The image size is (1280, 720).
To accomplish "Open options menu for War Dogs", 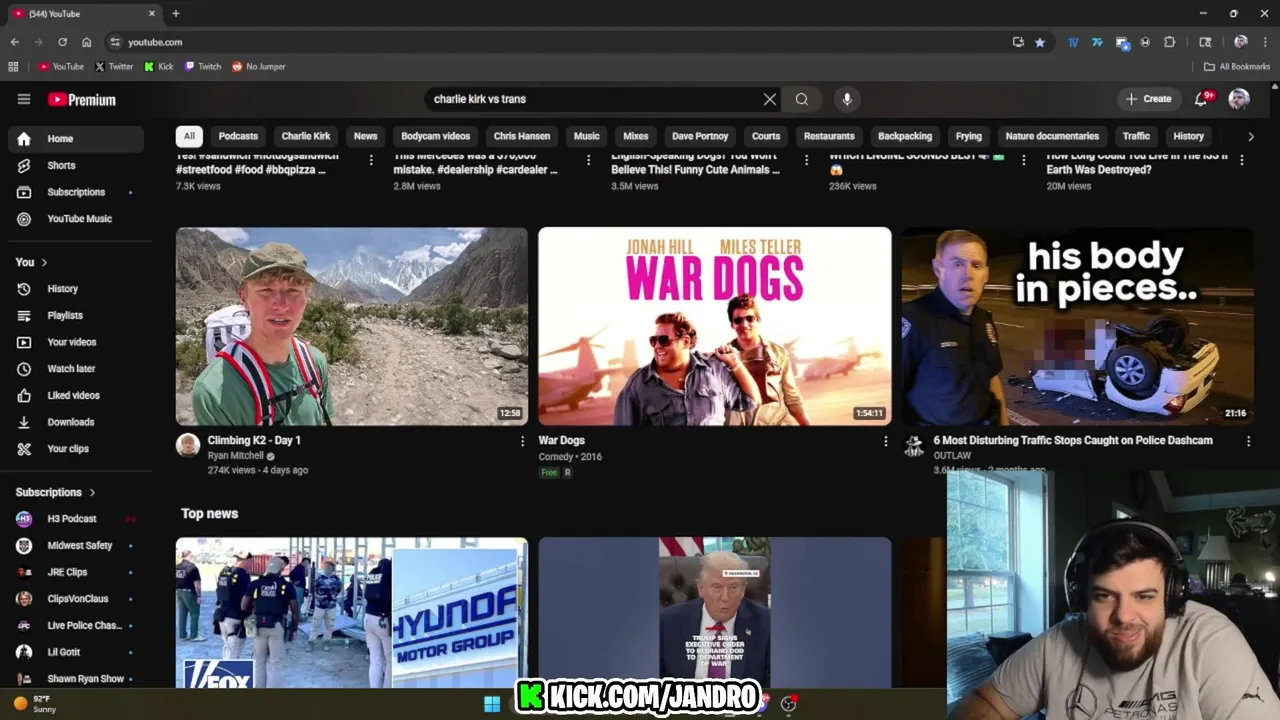I will 885,441.
